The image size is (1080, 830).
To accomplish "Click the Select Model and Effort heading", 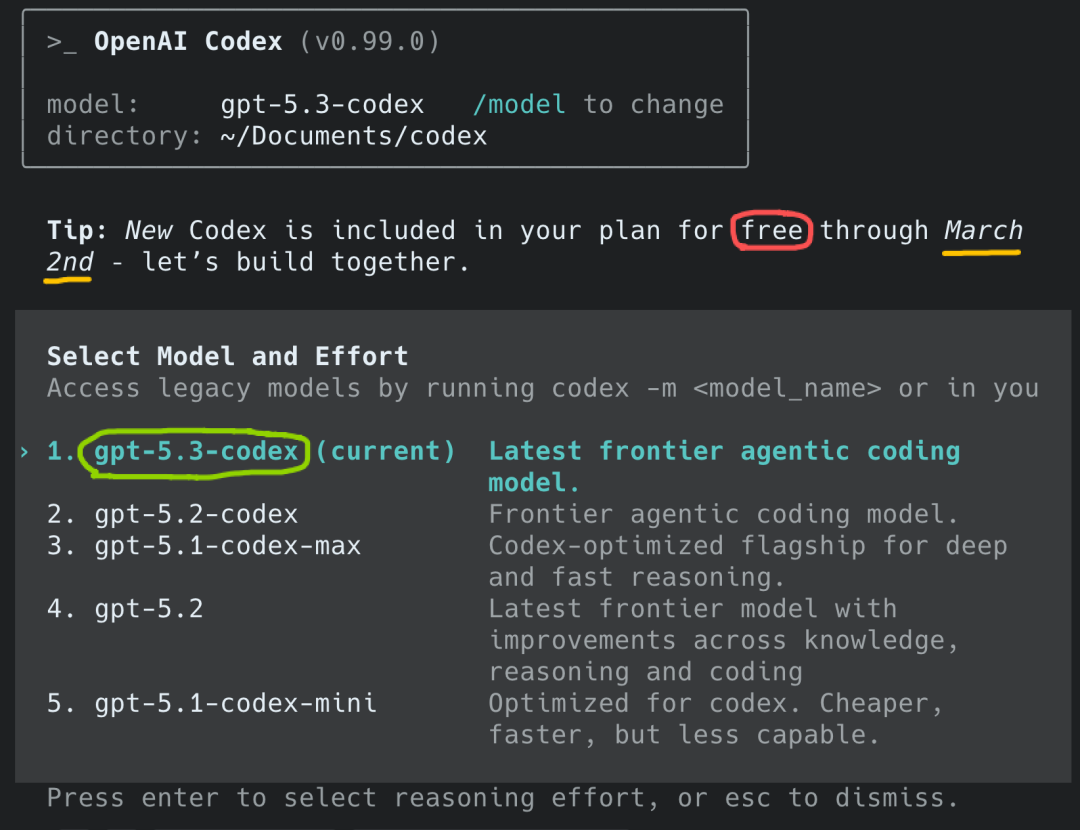I will (227, 356).
